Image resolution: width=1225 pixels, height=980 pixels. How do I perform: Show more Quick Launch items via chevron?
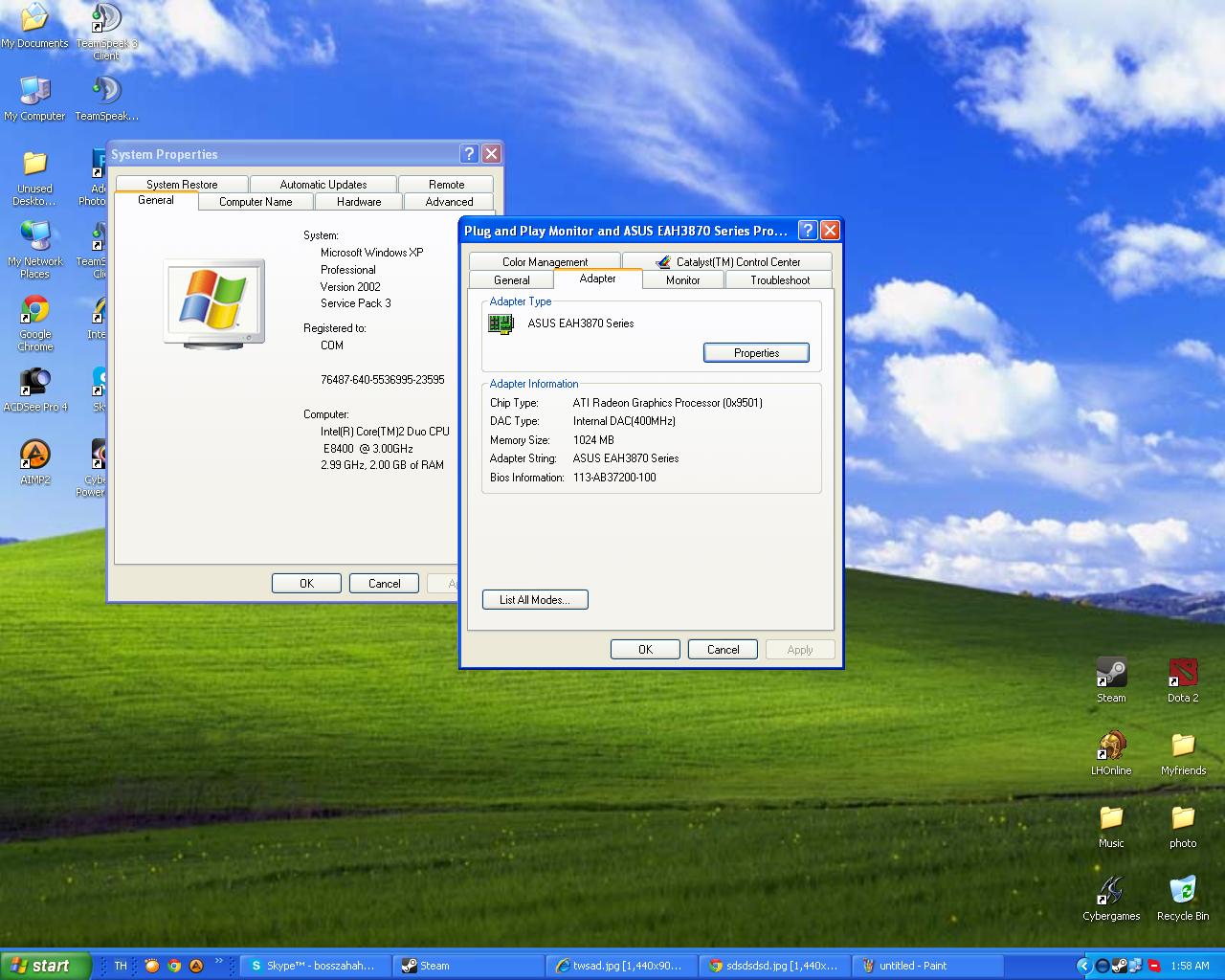coord(219,961)
